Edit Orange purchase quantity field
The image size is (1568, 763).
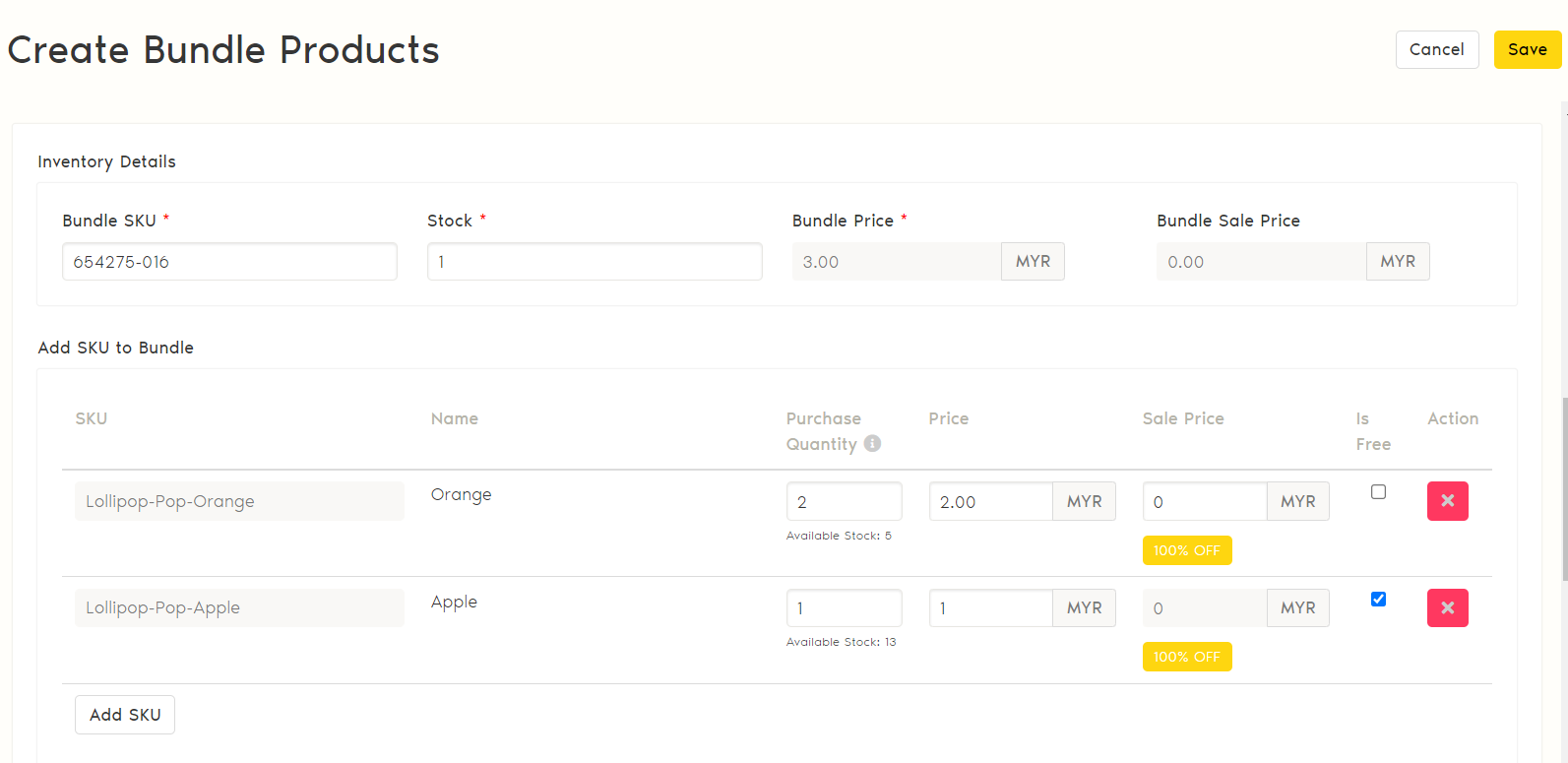(844, 502)
